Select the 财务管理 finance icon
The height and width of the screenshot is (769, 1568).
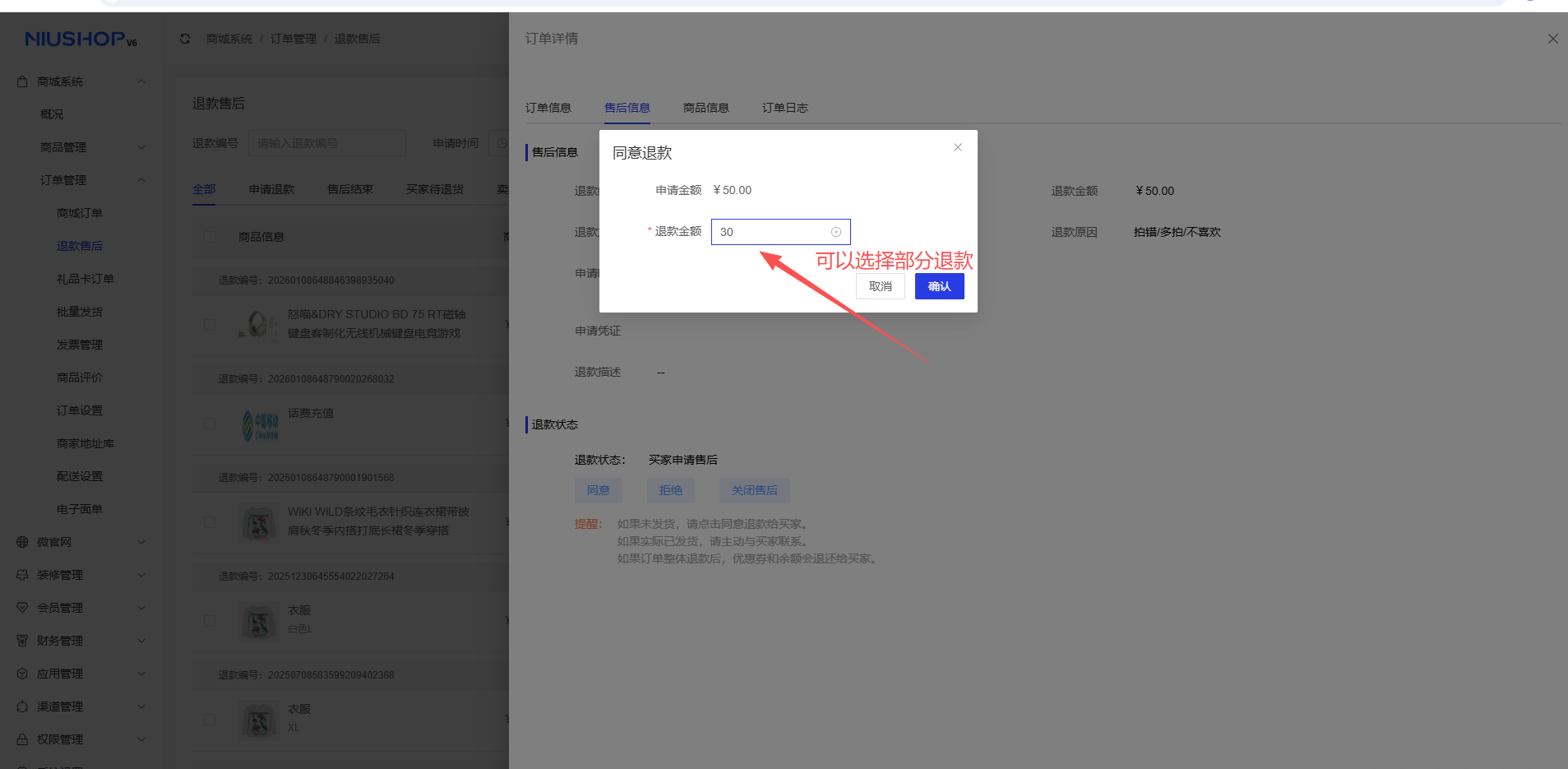(x=21, y=640)
